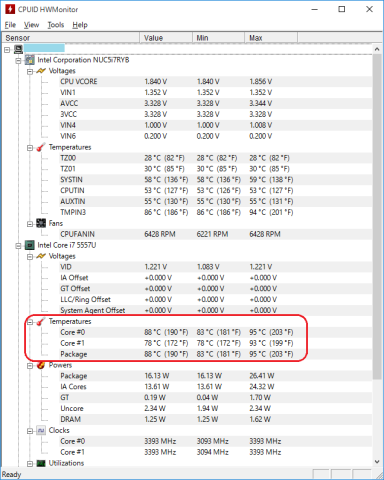Select the VID voltage row

click(x=215, y=267)
